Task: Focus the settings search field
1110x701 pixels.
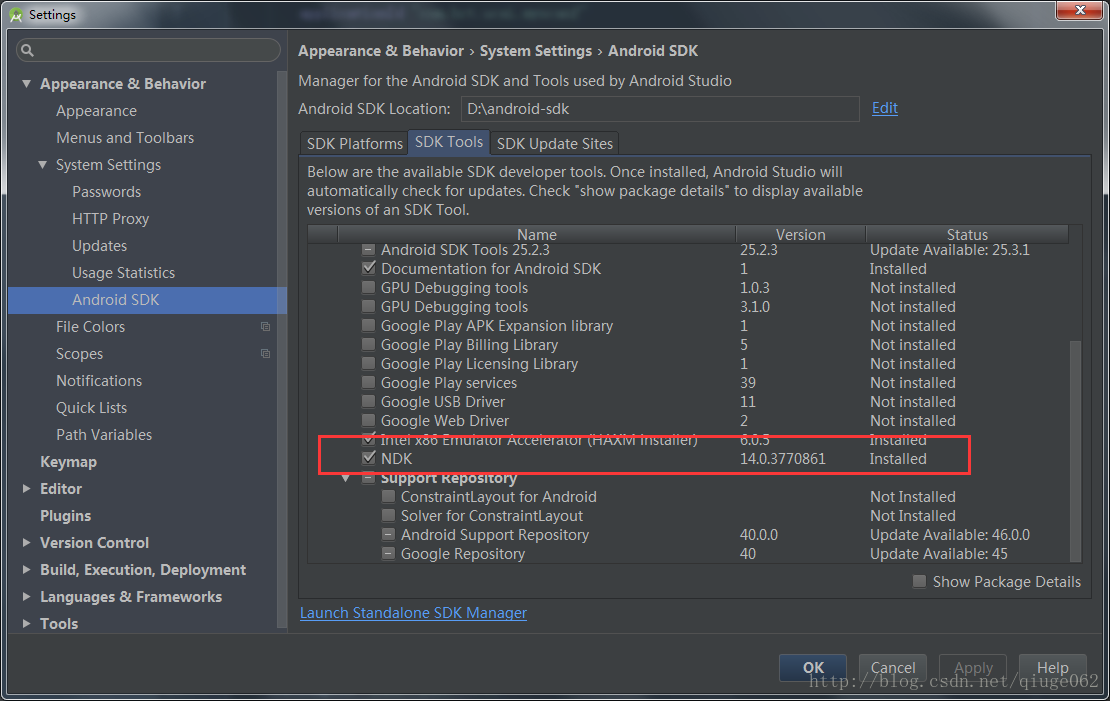Action: click(x=149, y=50)
